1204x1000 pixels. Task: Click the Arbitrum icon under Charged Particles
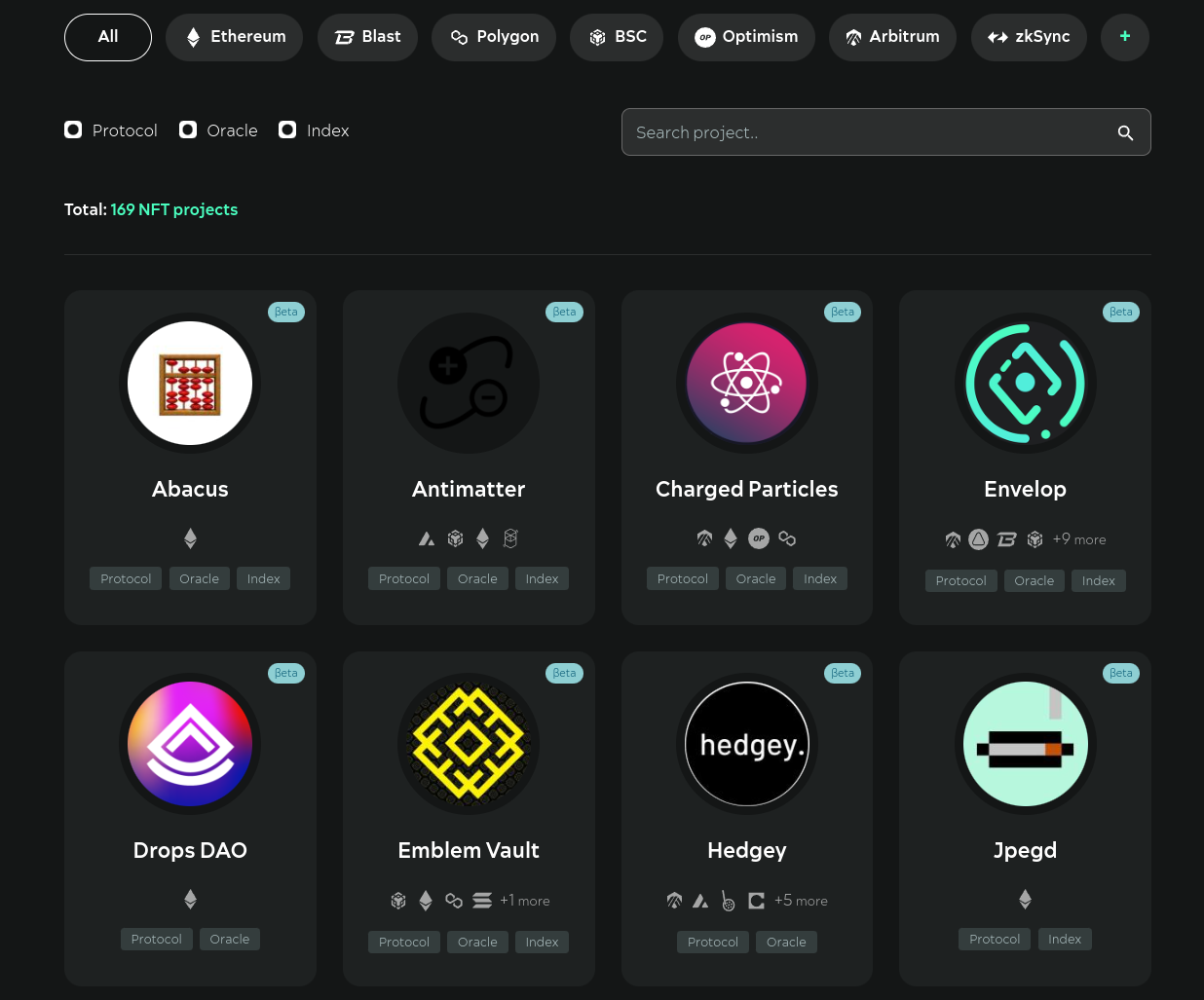point(704,538)
